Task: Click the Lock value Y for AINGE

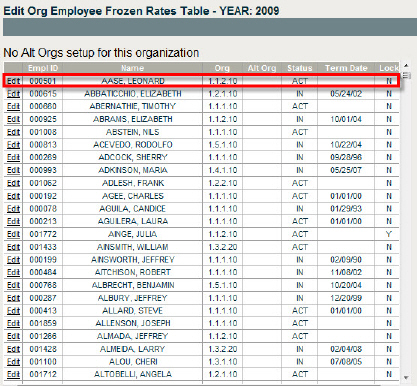Action: [x=389, y=234]
